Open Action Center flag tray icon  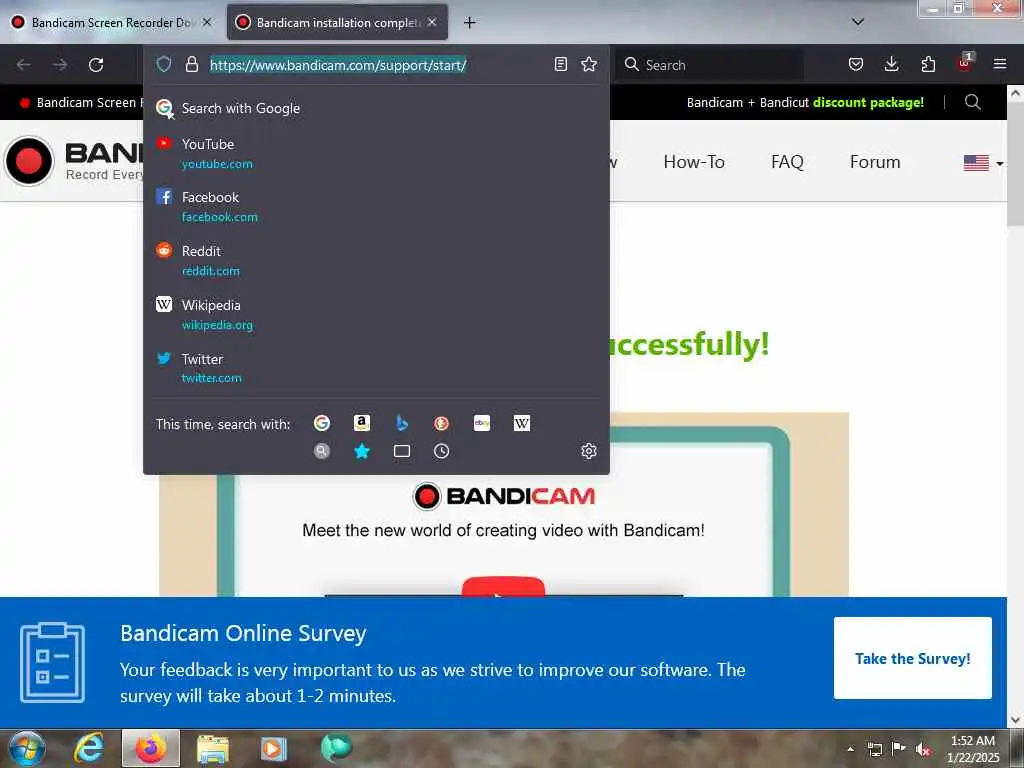click(899, 748)
